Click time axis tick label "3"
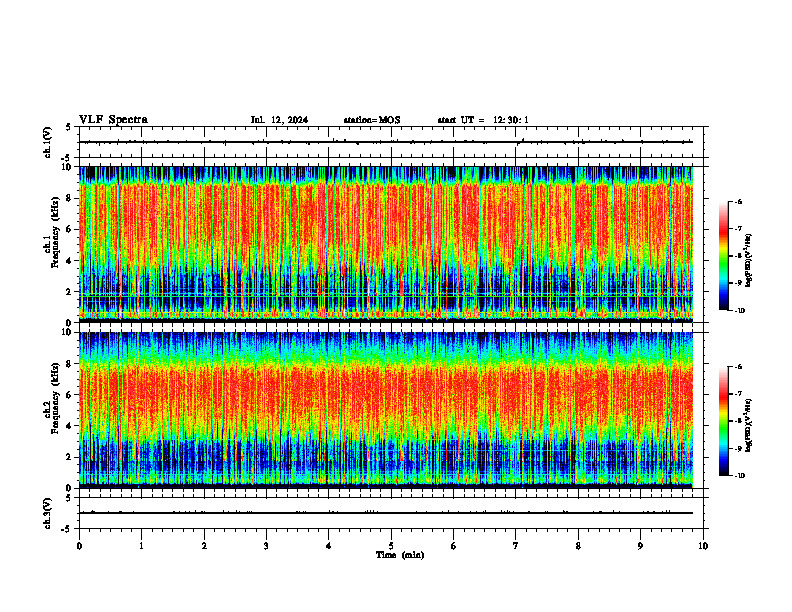 click(266, 546)
